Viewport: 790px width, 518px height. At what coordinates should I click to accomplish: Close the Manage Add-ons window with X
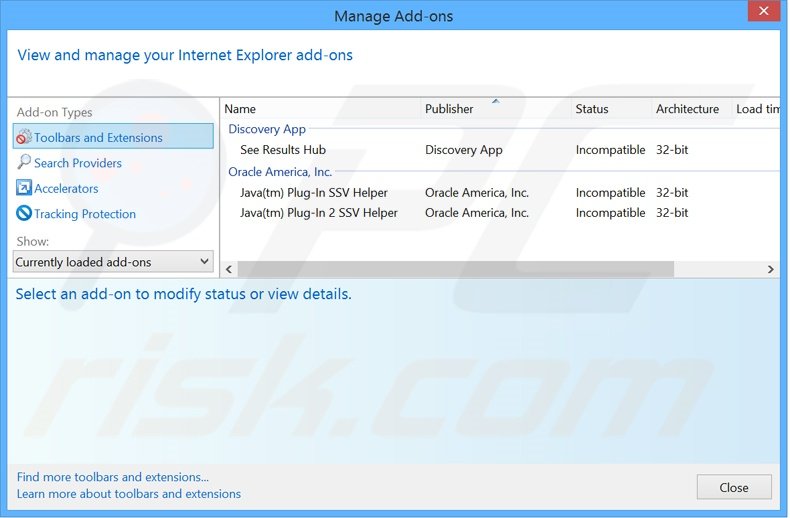point(763,11)
